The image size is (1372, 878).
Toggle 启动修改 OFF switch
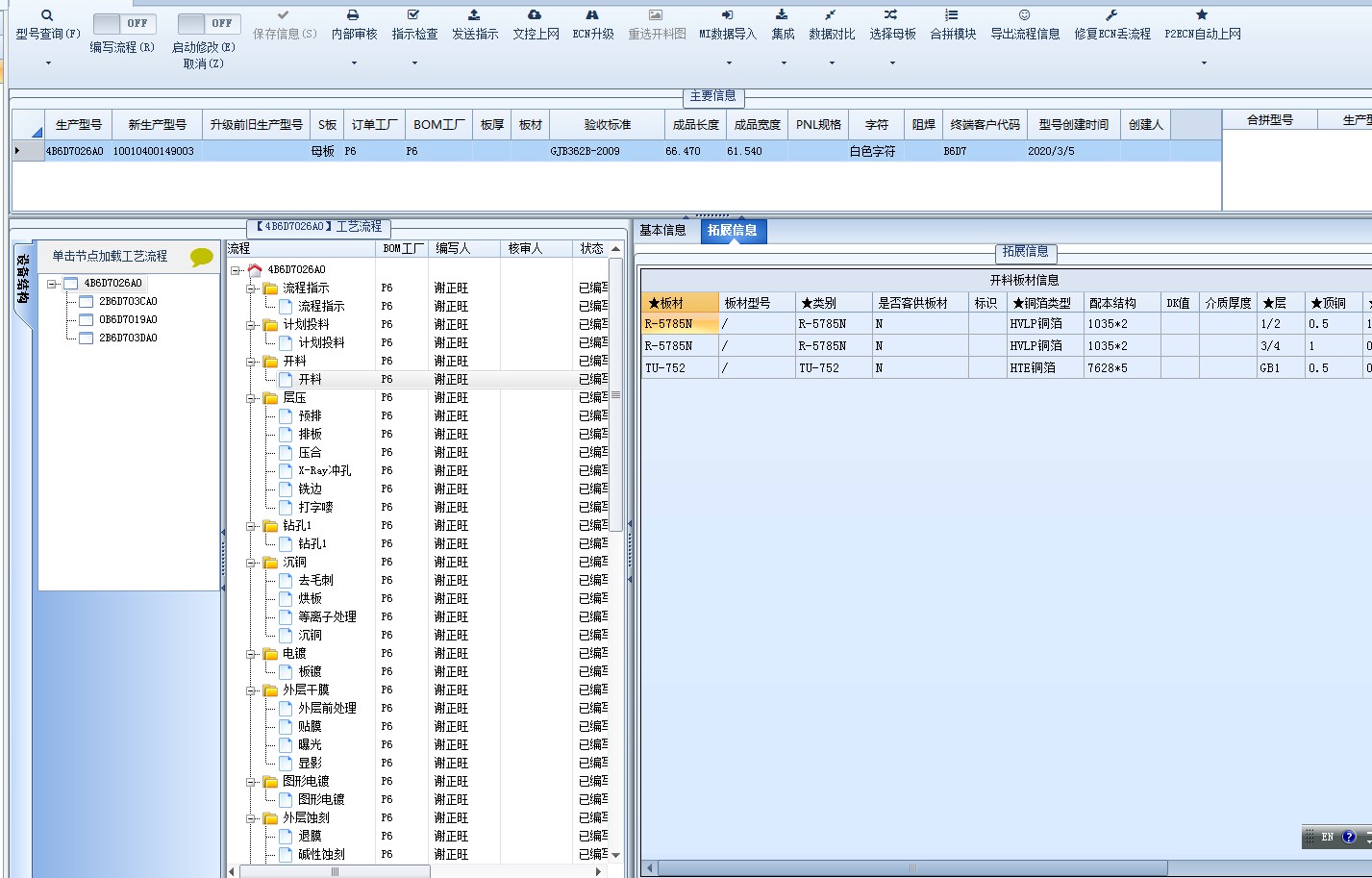coord(208,23)
